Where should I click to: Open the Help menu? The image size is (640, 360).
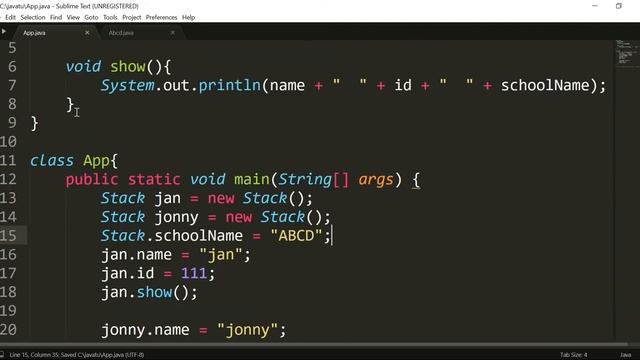click(x=188, y=17)
